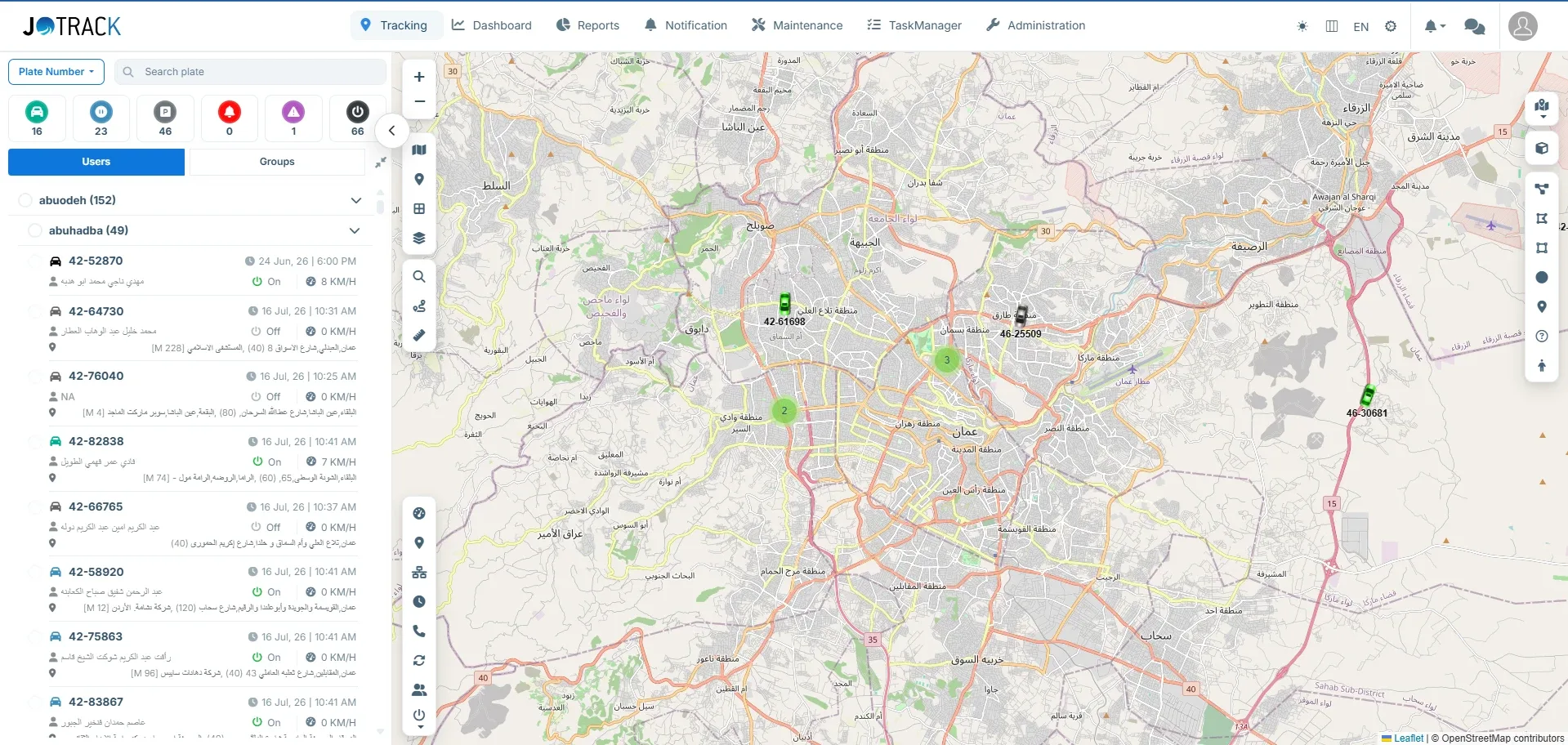
Task: Click vehicle marker 42-61698 on map
Action: click(784, 304)
